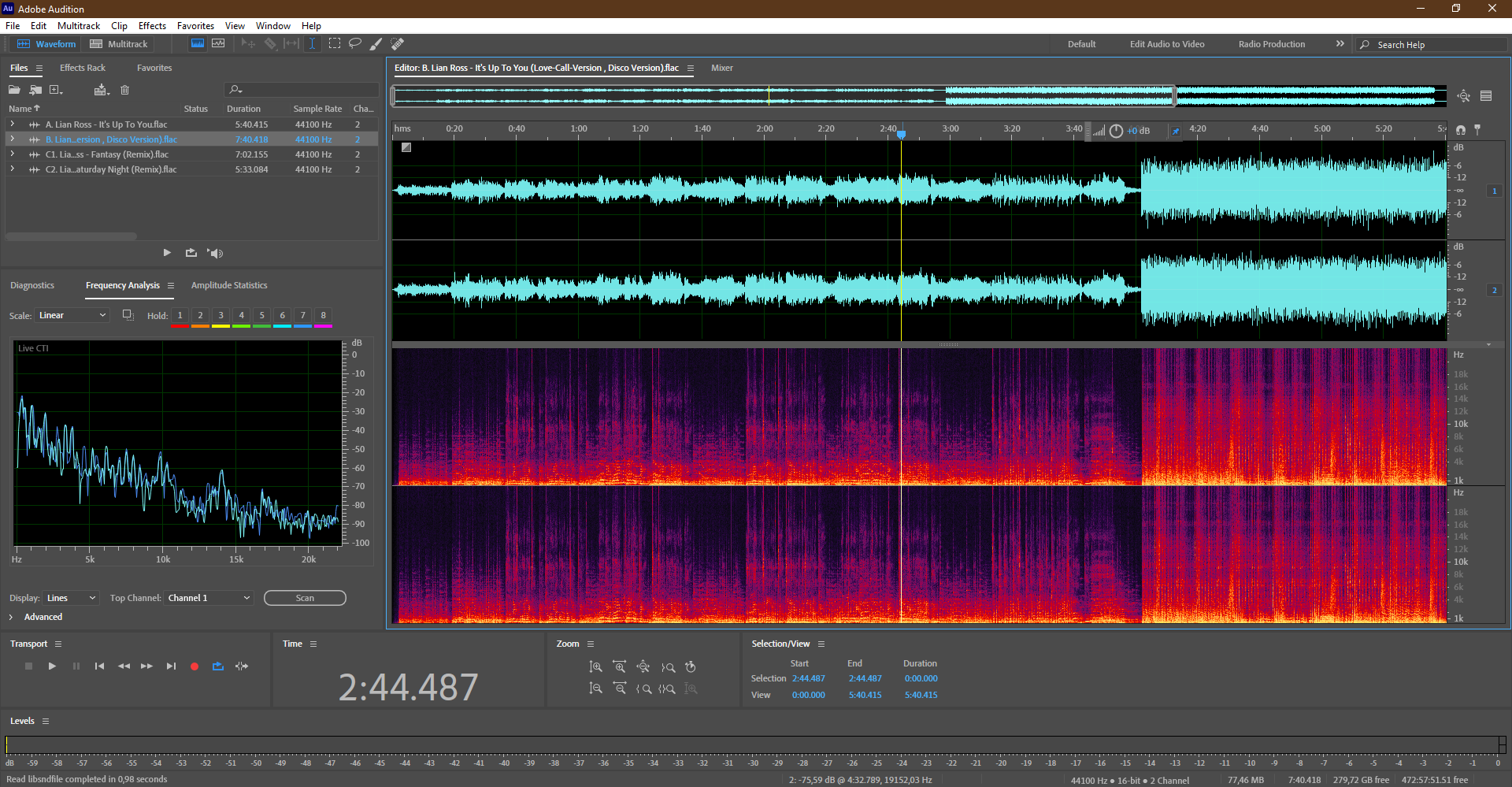Viewport: 1512px width, 787px height.
Task: Click the trash icon in Files panel
Action: pyautogui.click(x=124, y=90)
